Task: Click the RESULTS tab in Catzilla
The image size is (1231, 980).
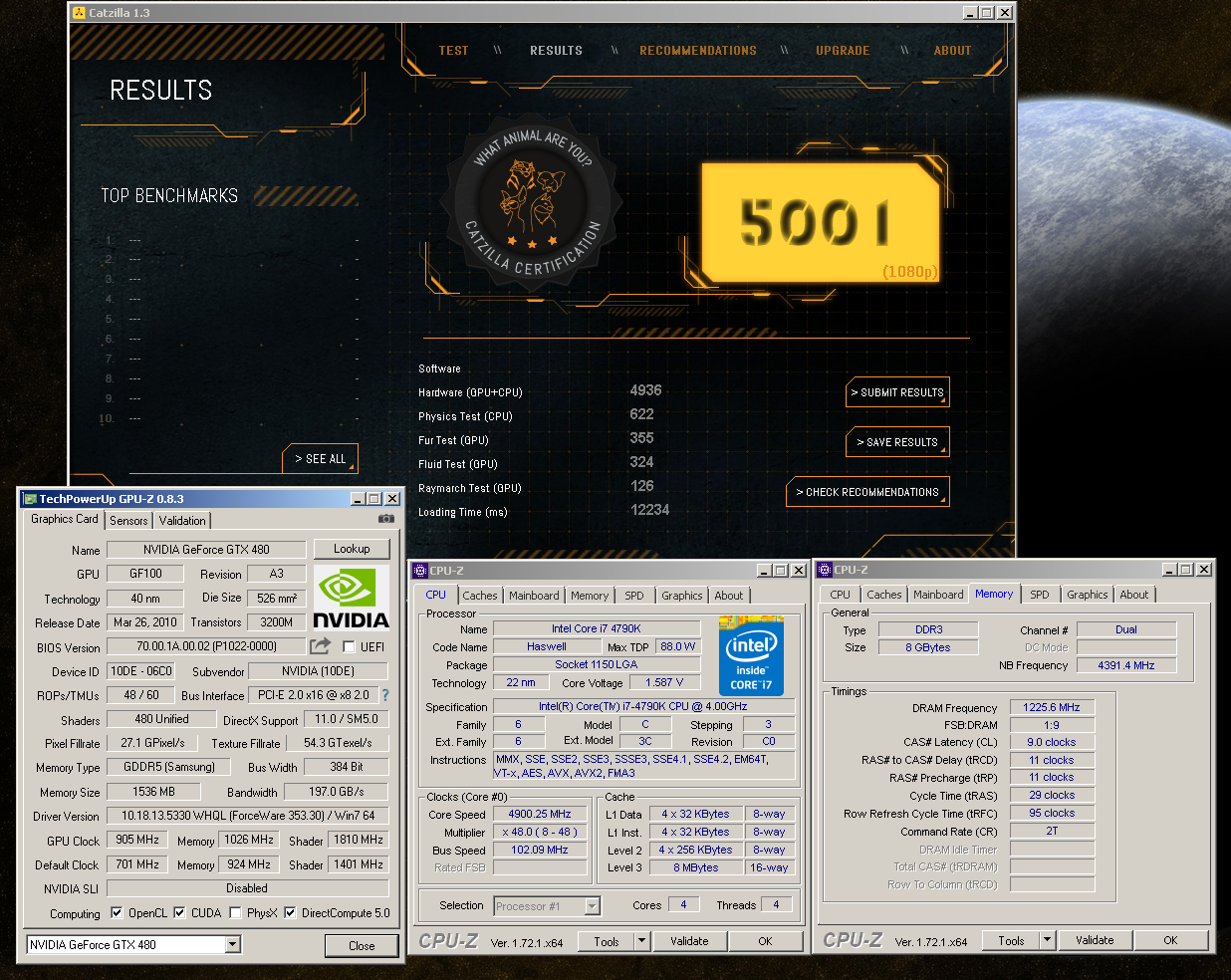Action: [x=556, y=51]
